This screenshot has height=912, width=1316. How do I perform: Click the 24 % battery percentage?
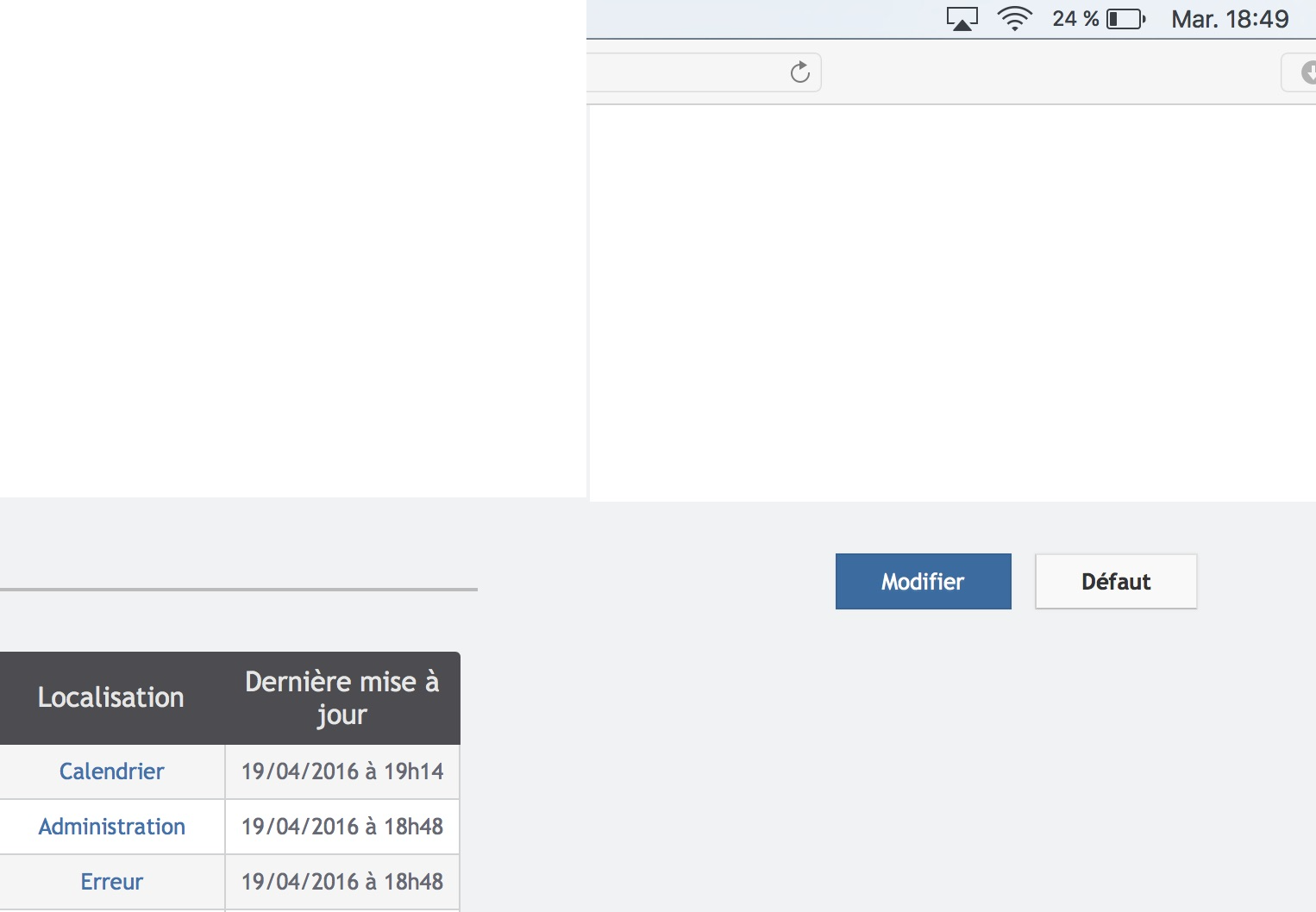click(x=1075, y=19)
